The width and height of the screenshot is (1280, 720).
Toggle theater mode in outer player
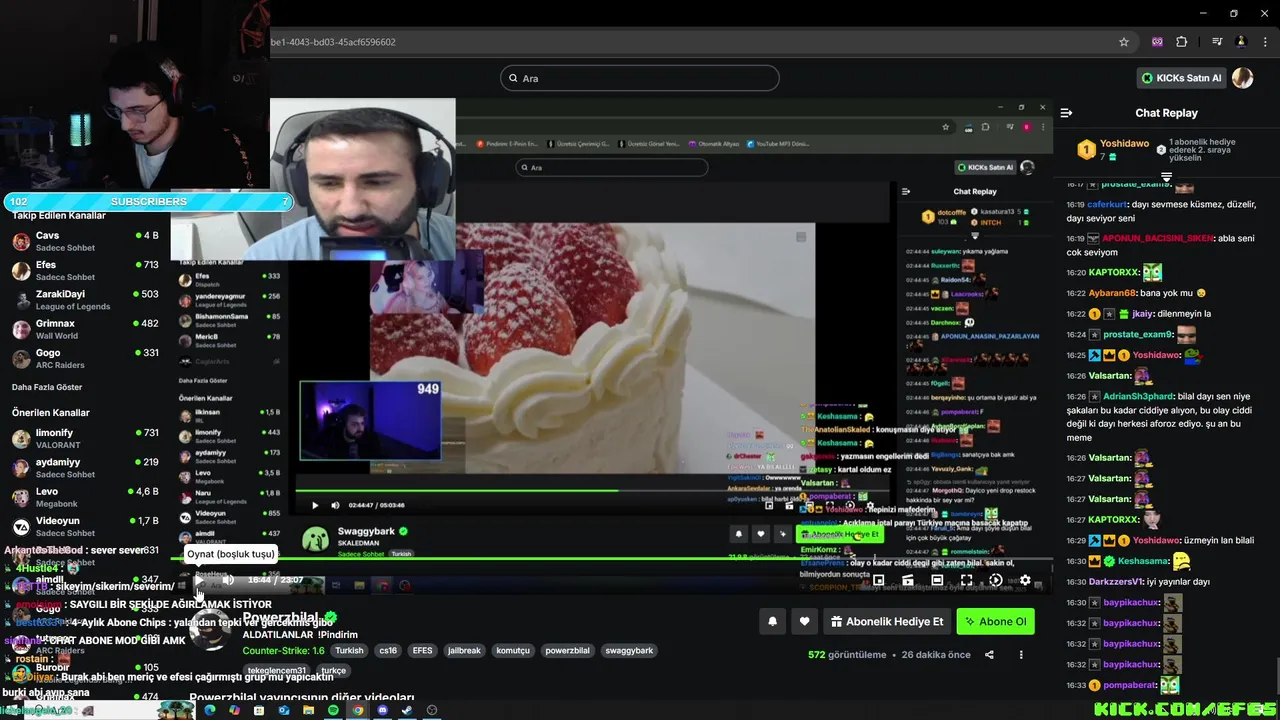coord(937,580)
